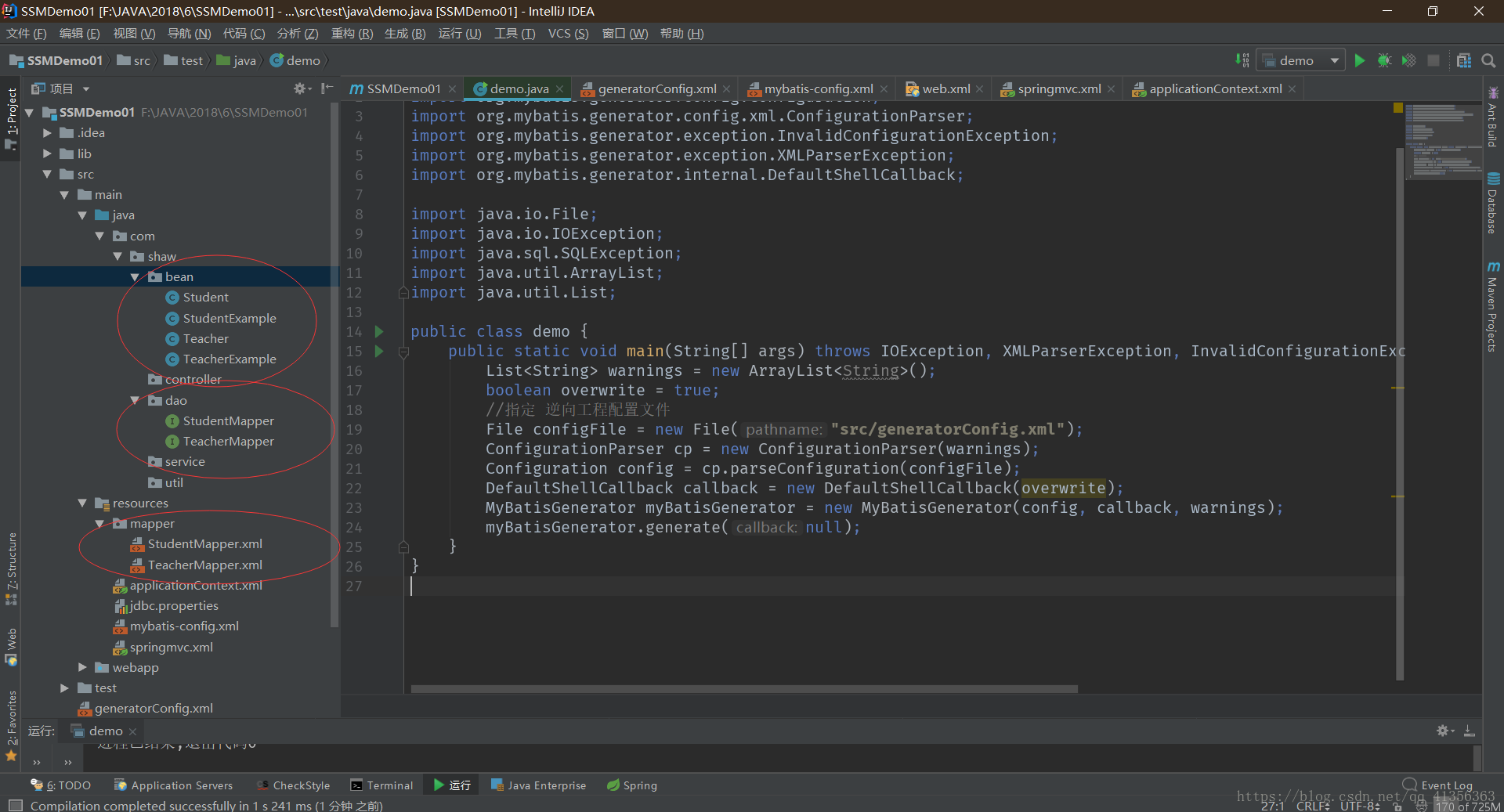
Task: Run demo class from line 14 gutter arrow
Action: coord(379,332)
